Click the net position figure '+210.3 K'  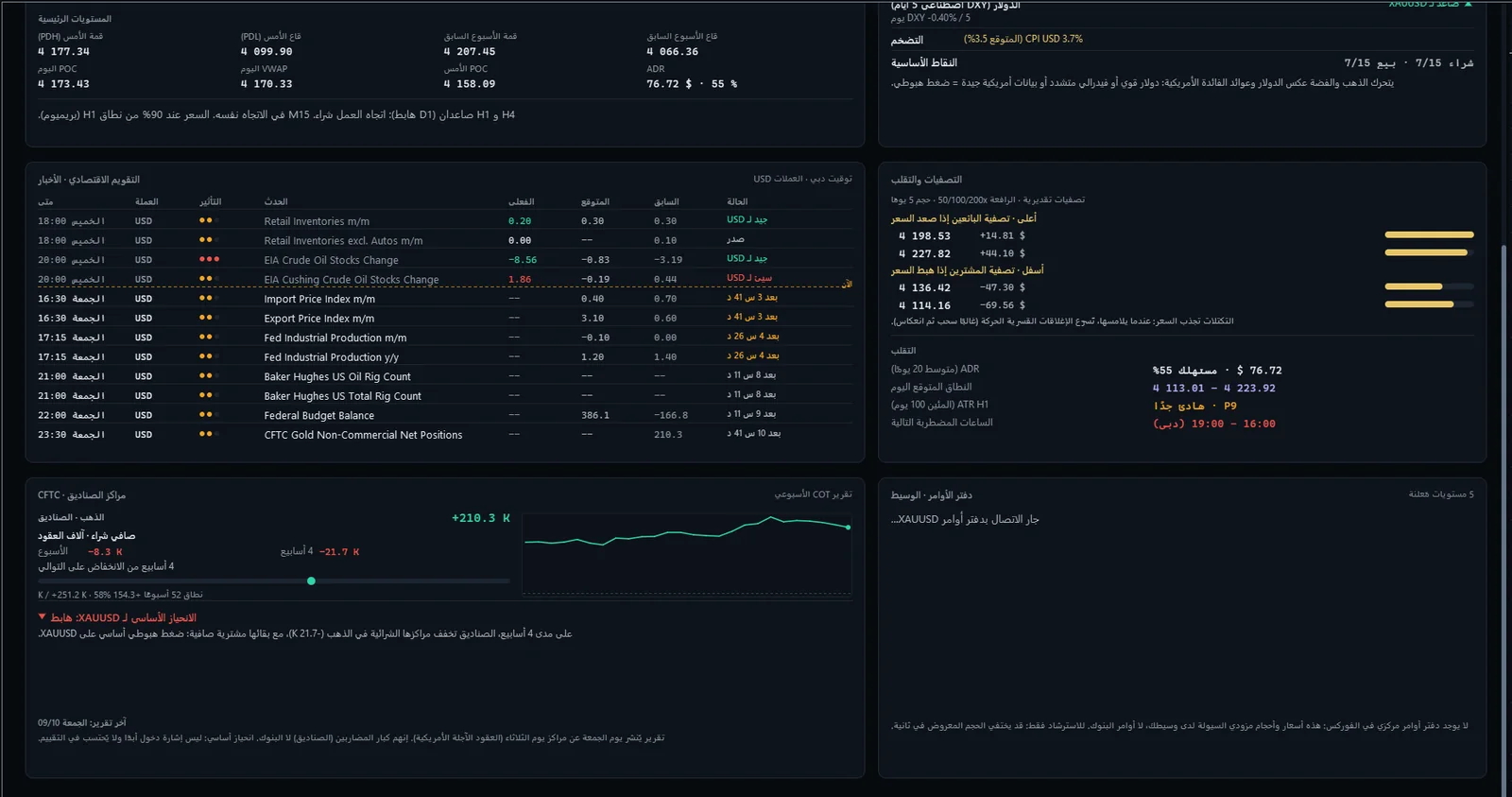(x=481, y=518)
